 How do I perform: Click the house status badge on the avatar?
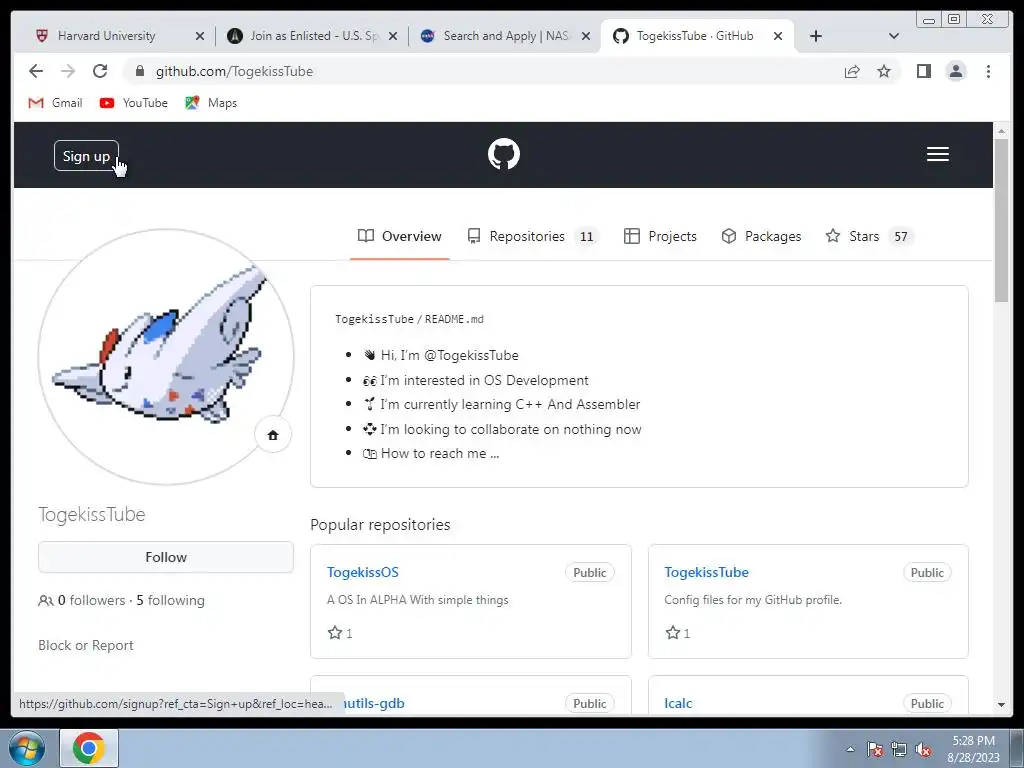(273, 435)
